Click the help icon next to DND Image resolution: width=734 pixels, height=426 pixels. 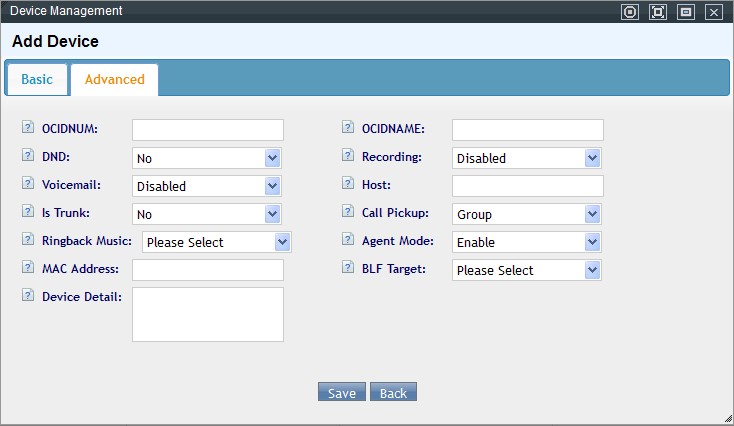(27, 156)
